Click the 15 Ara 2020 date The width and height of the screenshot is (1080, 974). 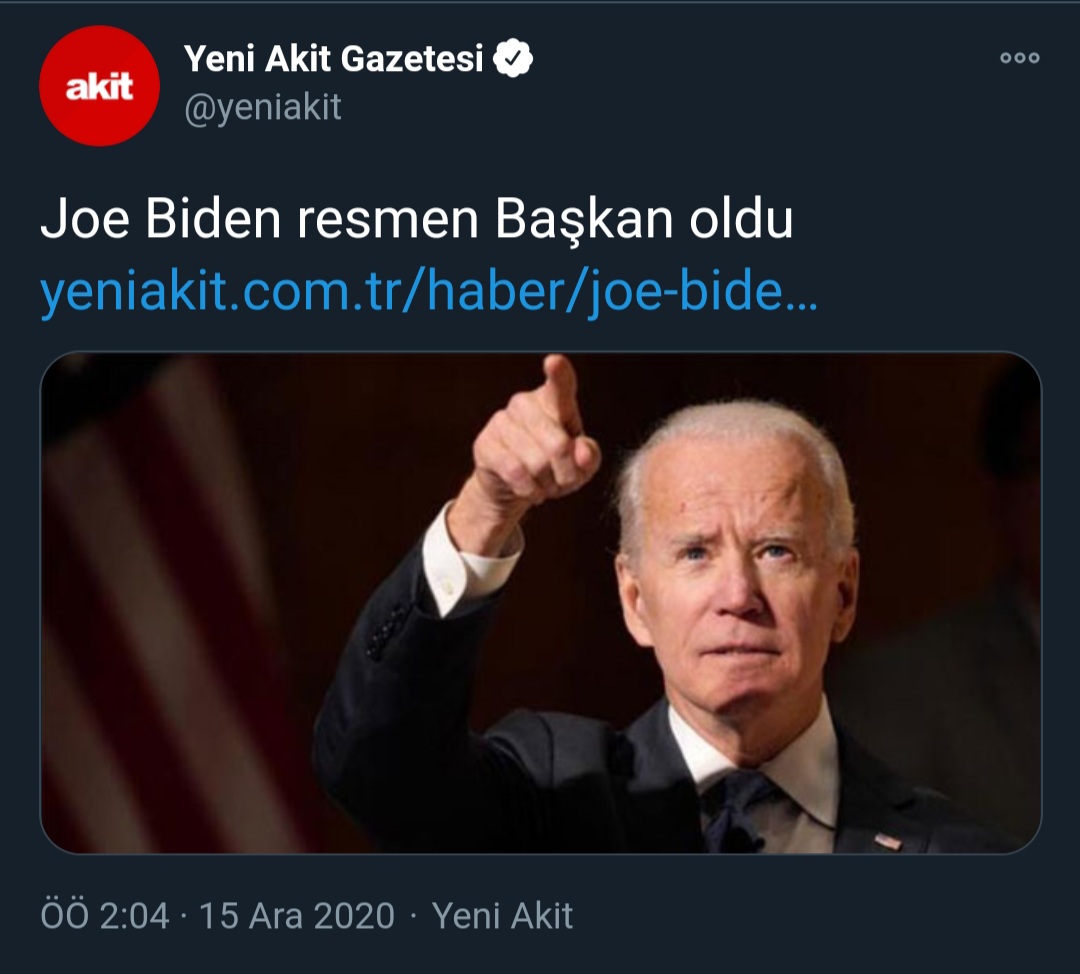297,915
